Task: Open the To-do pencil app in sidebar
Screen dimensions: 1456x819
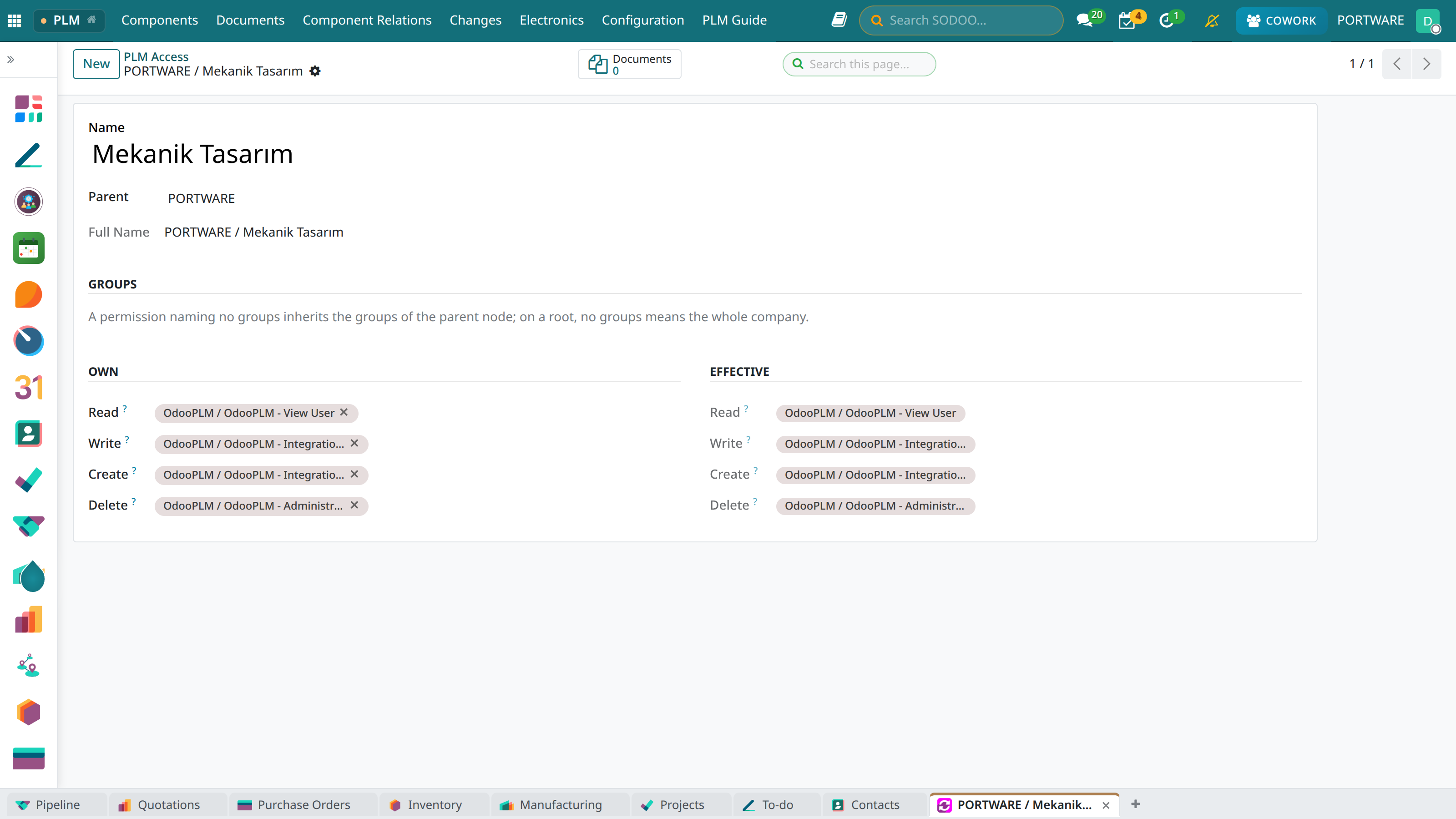Action: 28,155
